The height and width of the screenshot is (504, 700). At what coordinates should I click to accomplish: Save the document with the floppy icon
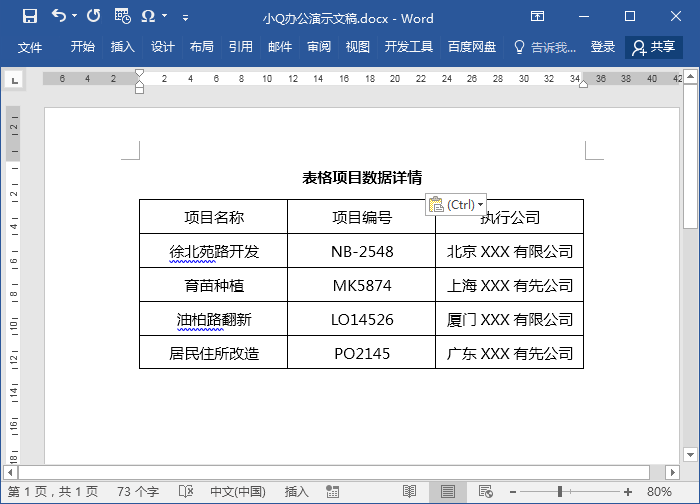[x=30, y=17]
